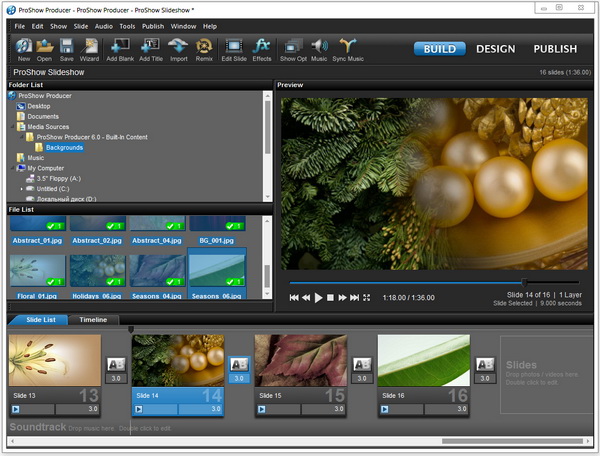Stop the preview playback
The width and height of the screenshot is (600, 456).
coord(330,298)
